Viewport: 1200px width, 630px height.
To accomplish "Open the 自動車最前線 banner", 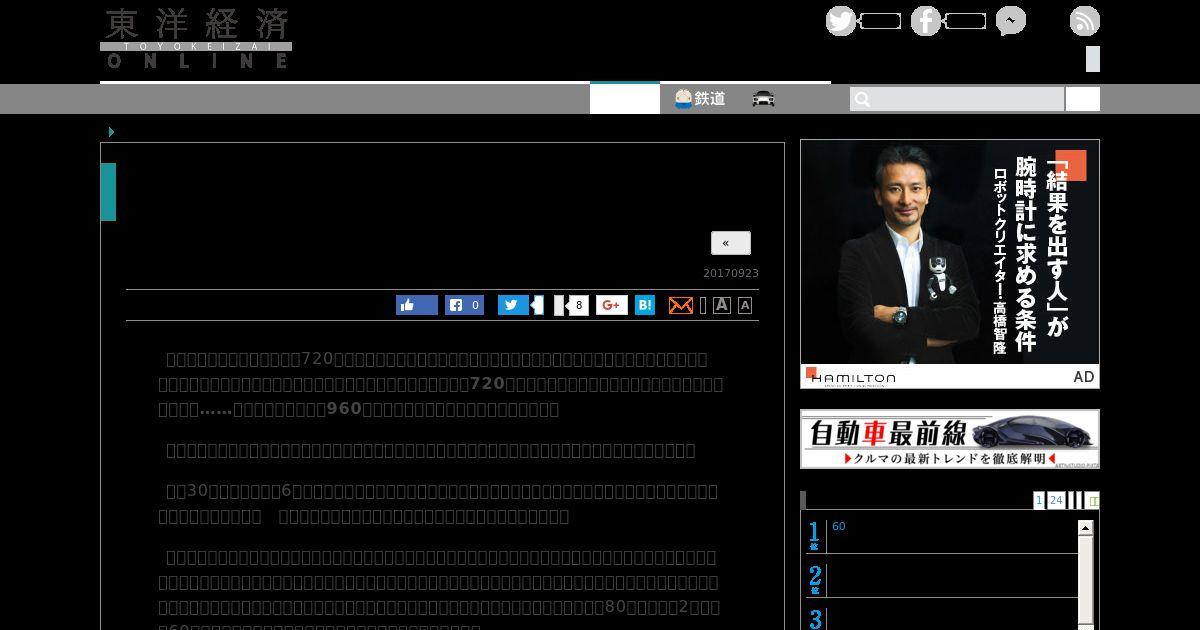I will click(949, 439).
